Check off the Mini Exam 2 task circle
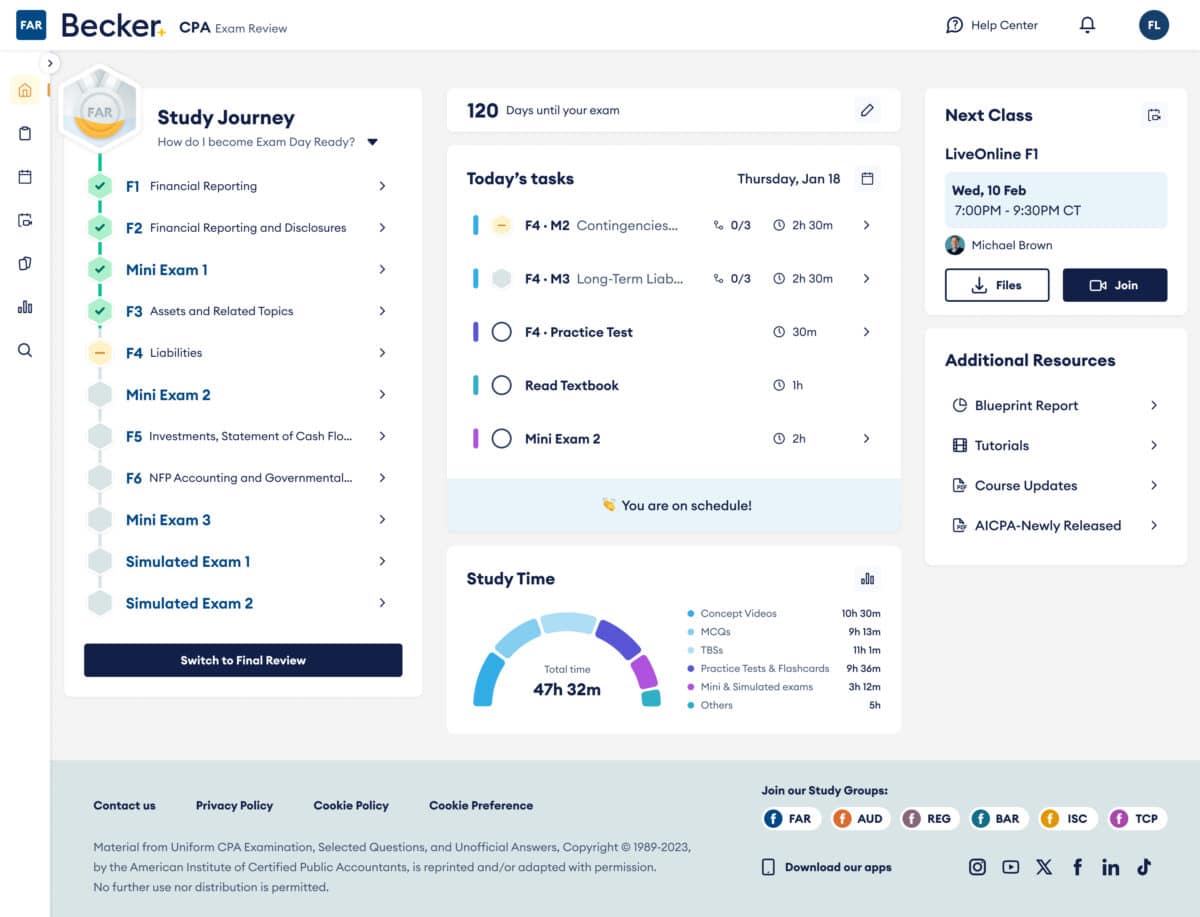 click(x=502, y=438)
